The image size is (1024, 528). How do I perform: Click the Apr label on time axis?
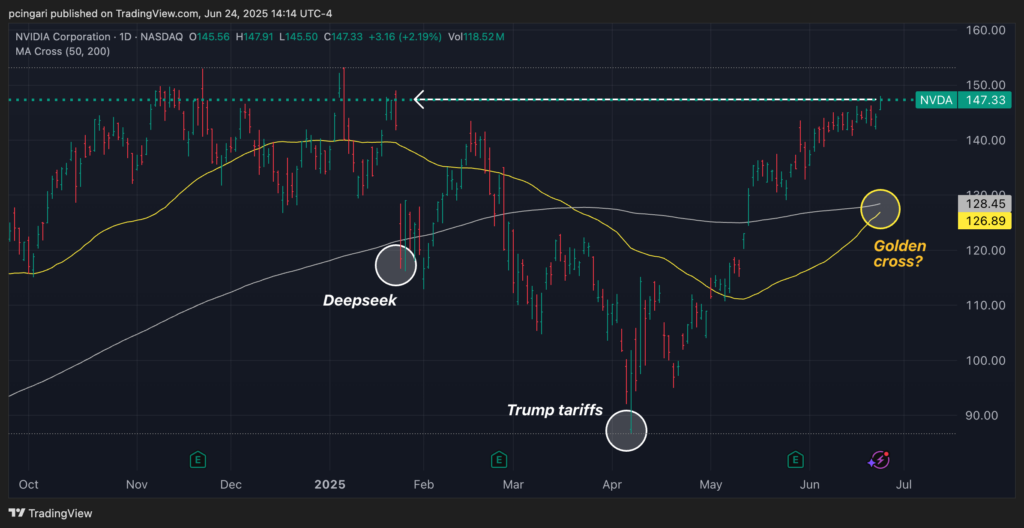coord(612,485)
